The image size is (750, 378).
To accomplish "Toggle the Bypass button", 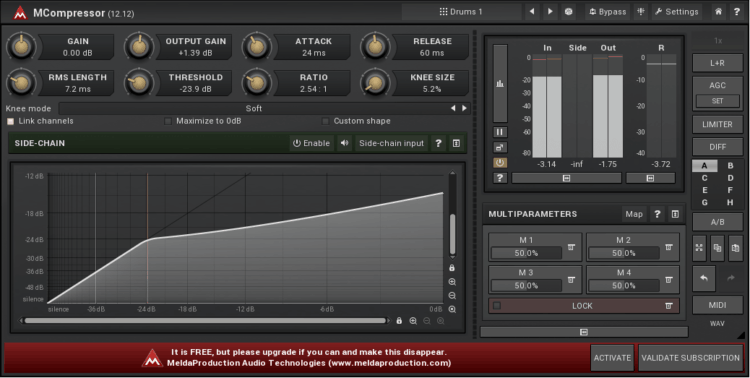I will [607, 12].
